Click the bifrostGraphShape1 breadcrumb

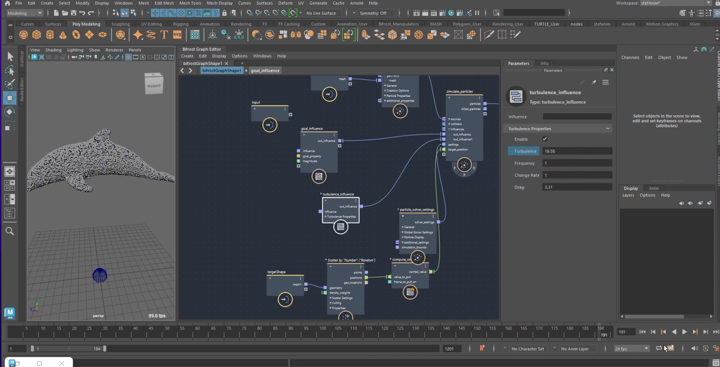click(222, 71)
